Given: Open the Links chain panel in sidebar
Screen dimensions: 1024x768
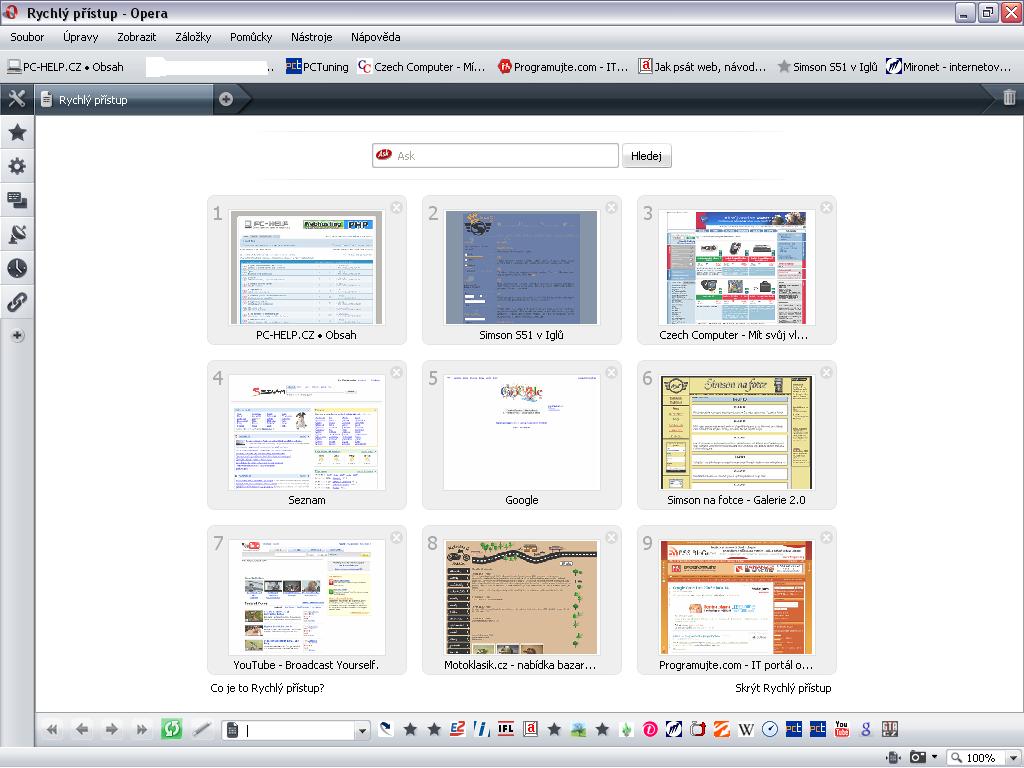Looking at the screenshot, I should tap(17, 302).
